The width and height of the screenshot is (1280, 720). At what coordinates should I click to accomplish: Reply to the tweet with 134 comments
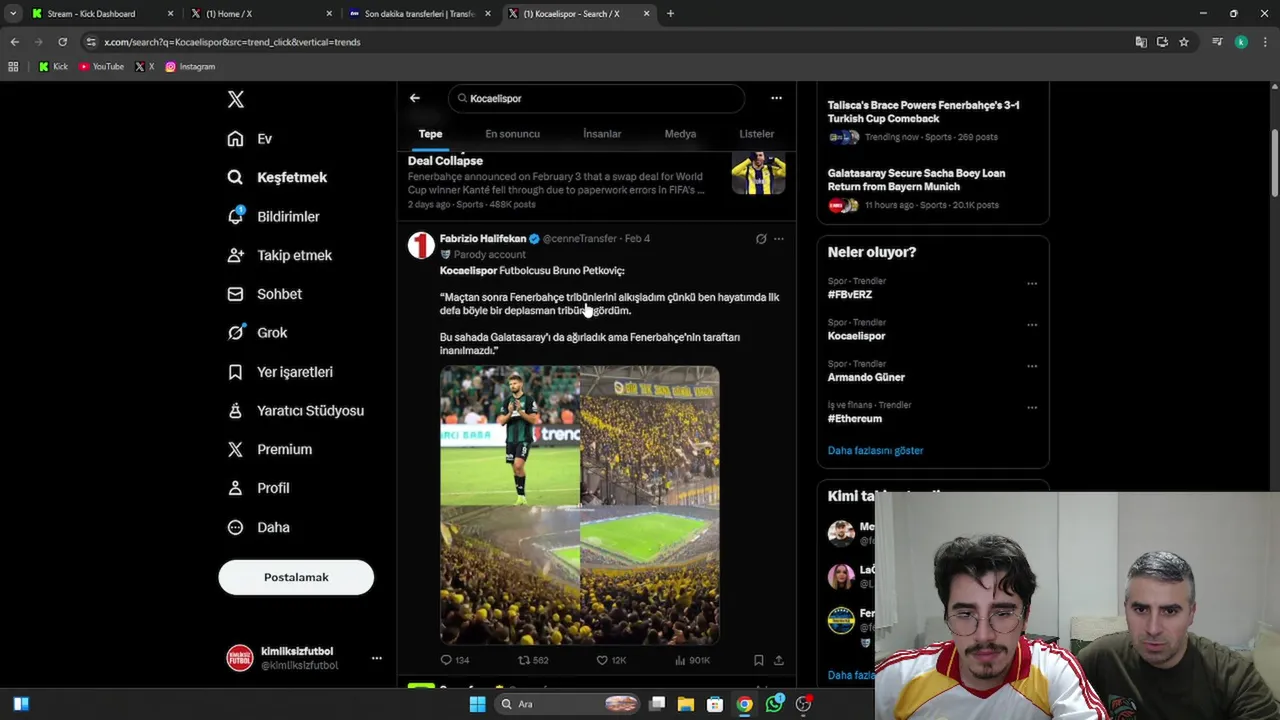455,660
